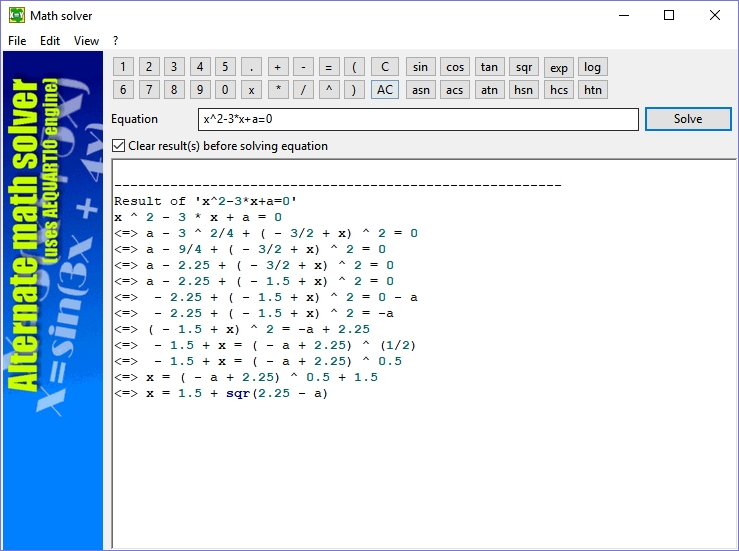Insert the asn arcsine function
Viewport: 739px width, 551px height.
420,90
